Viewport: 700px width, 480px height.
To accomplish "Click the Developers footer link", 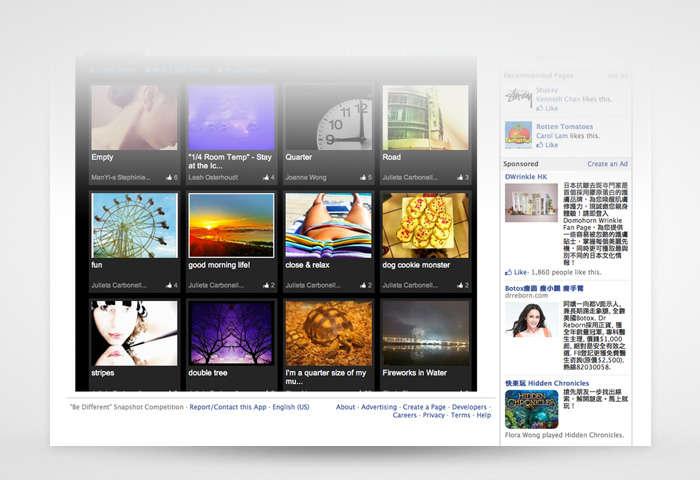I will pyautogui.click(x=469, y=407).
